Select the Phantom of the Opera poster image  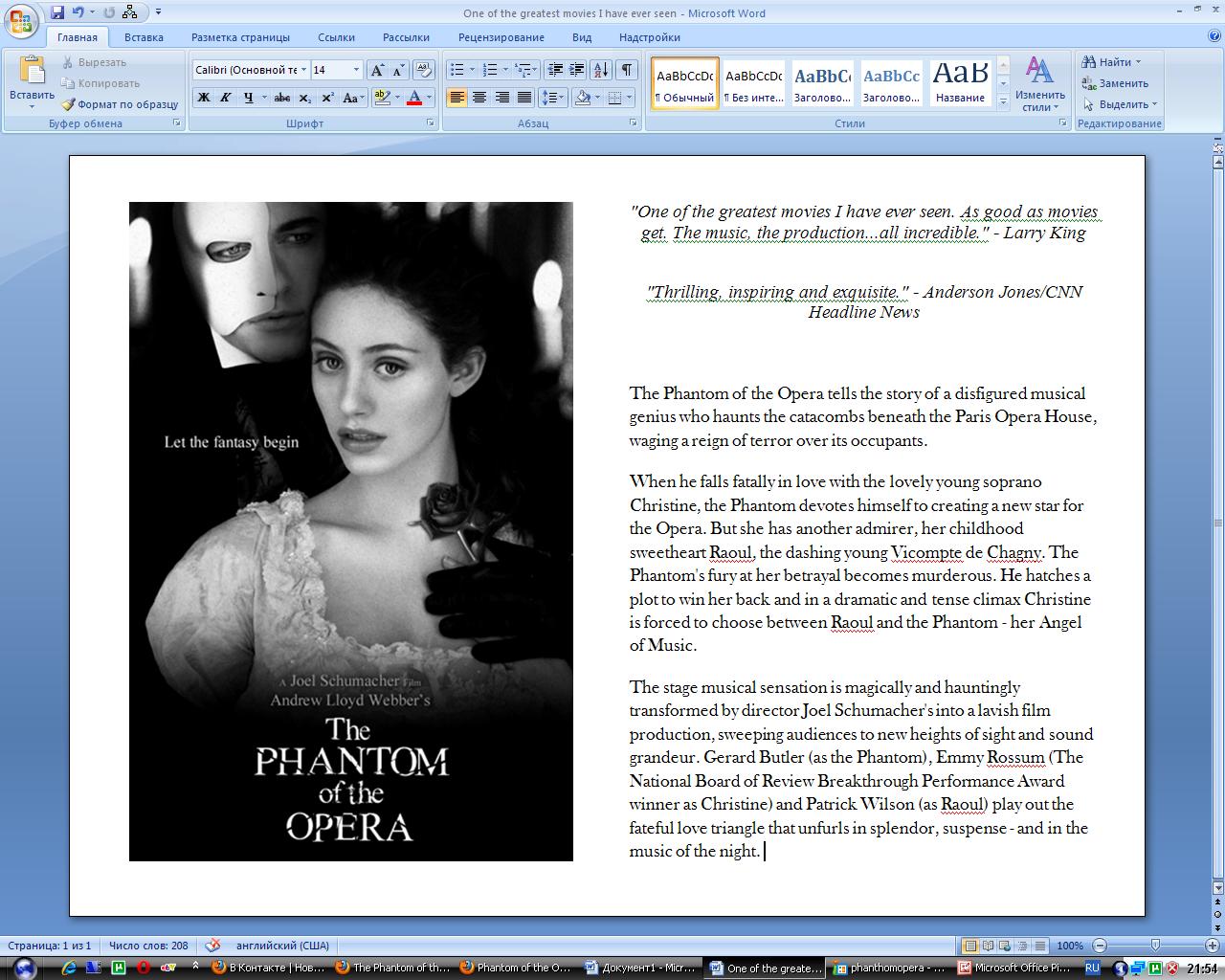click(x=351, y=531)
